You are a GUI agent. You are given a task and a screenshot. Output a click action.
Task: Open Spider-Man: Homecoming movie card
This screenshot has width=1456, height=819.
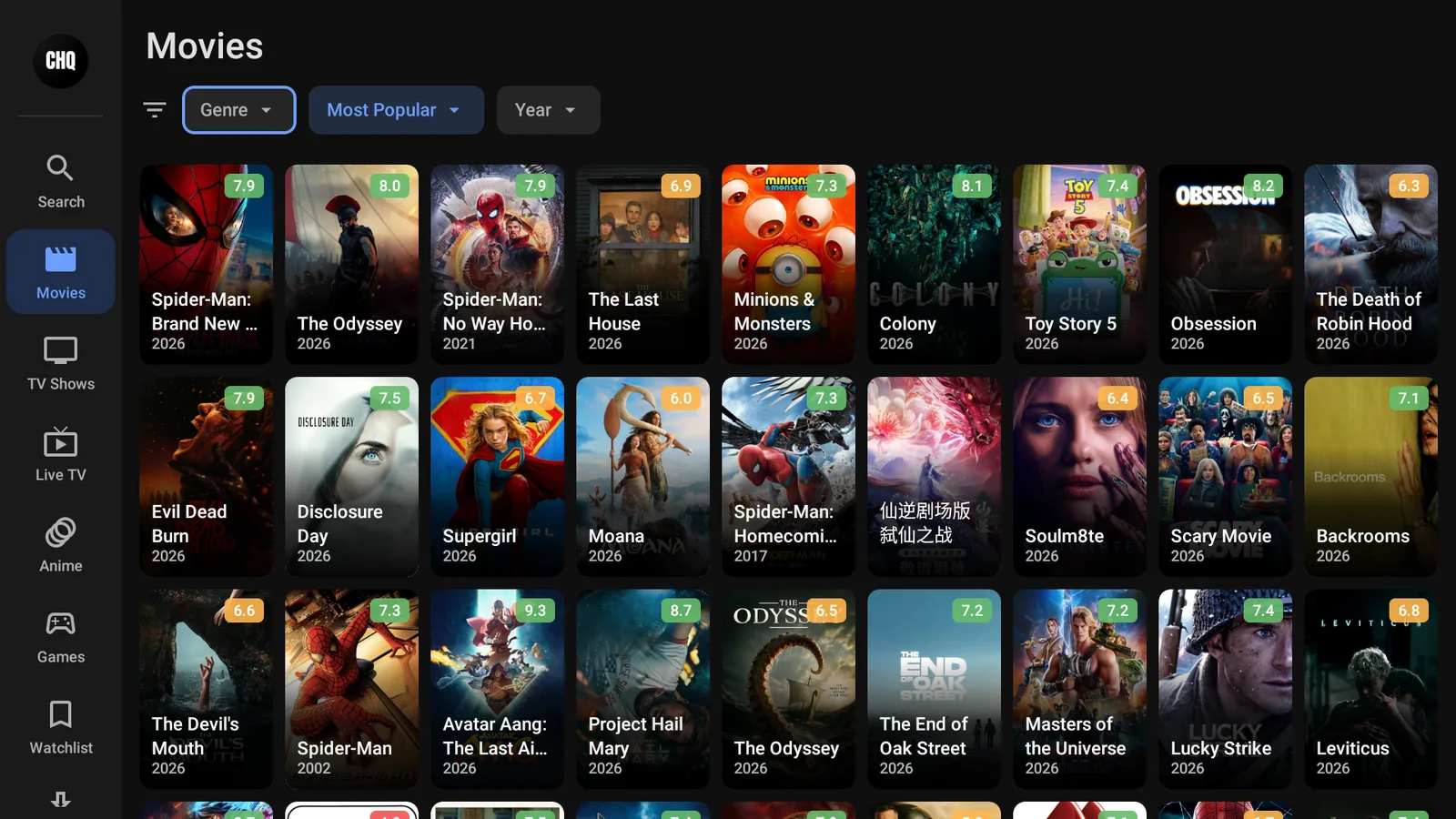coord(789,477)
